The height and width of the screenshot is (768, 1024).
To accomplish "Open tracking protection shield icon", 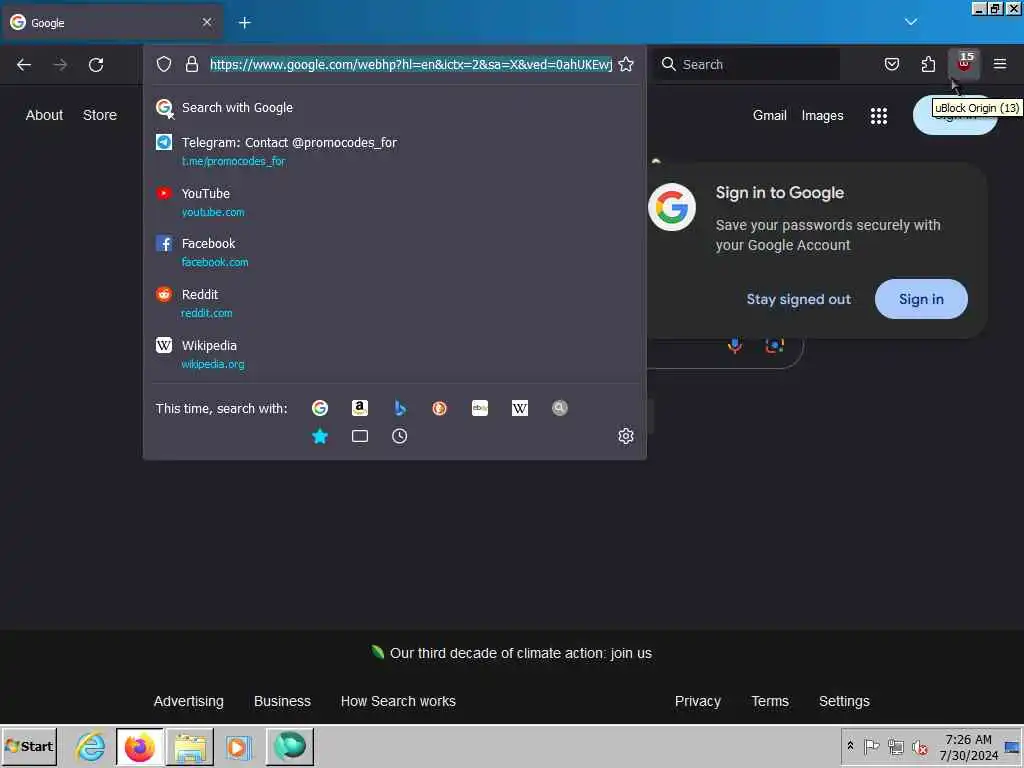I will tap(164, 64).
